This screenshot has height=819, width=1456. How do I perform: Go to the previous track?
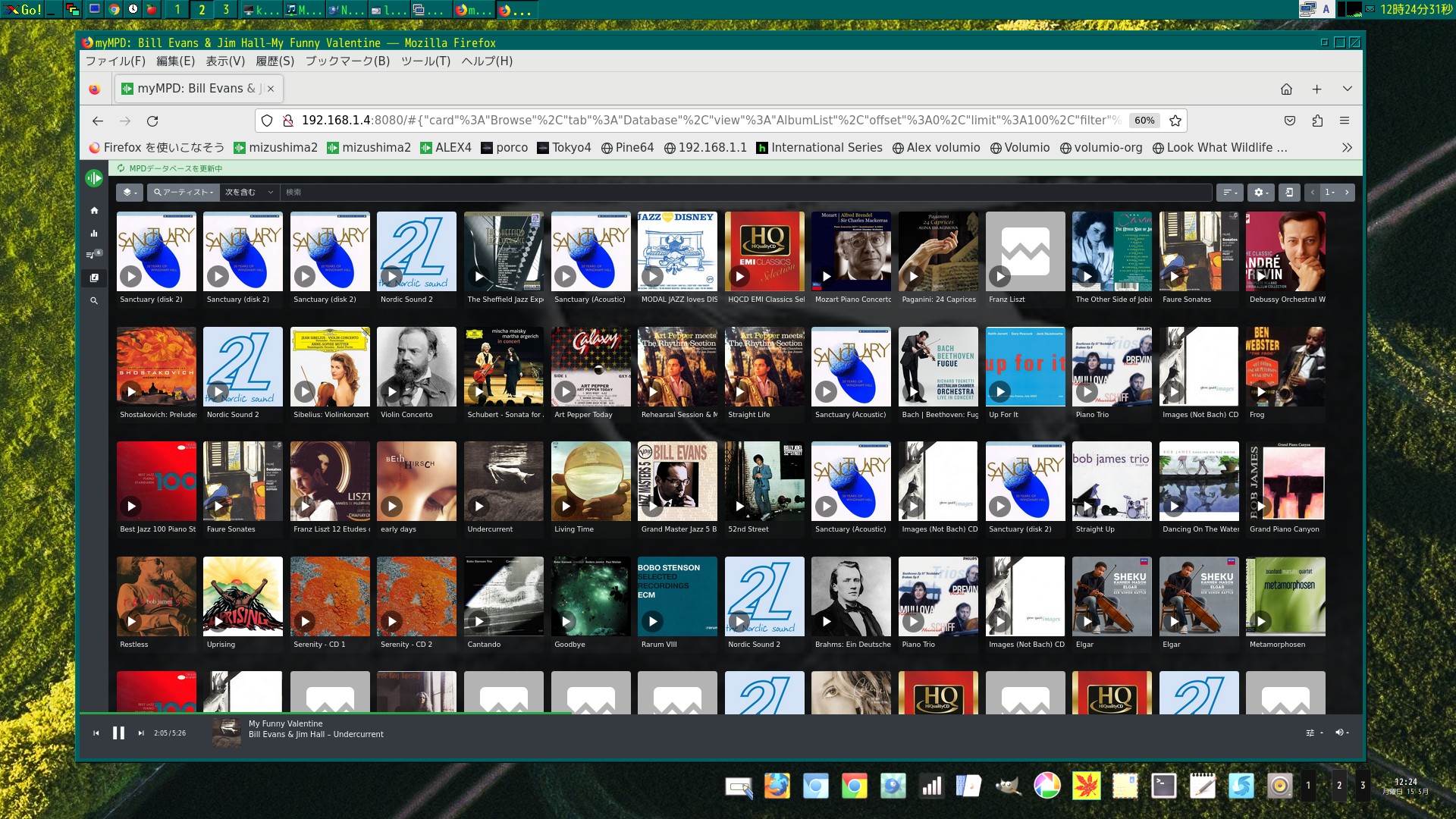pos(96,733)
